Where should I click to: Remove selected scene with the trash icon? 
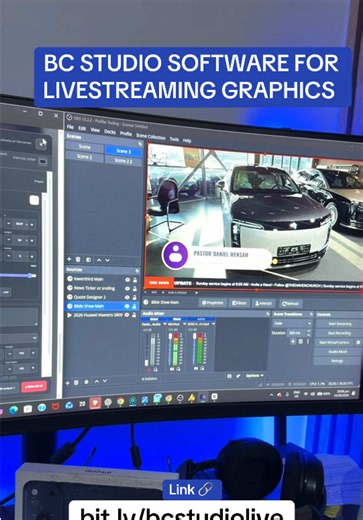[78, 259]
